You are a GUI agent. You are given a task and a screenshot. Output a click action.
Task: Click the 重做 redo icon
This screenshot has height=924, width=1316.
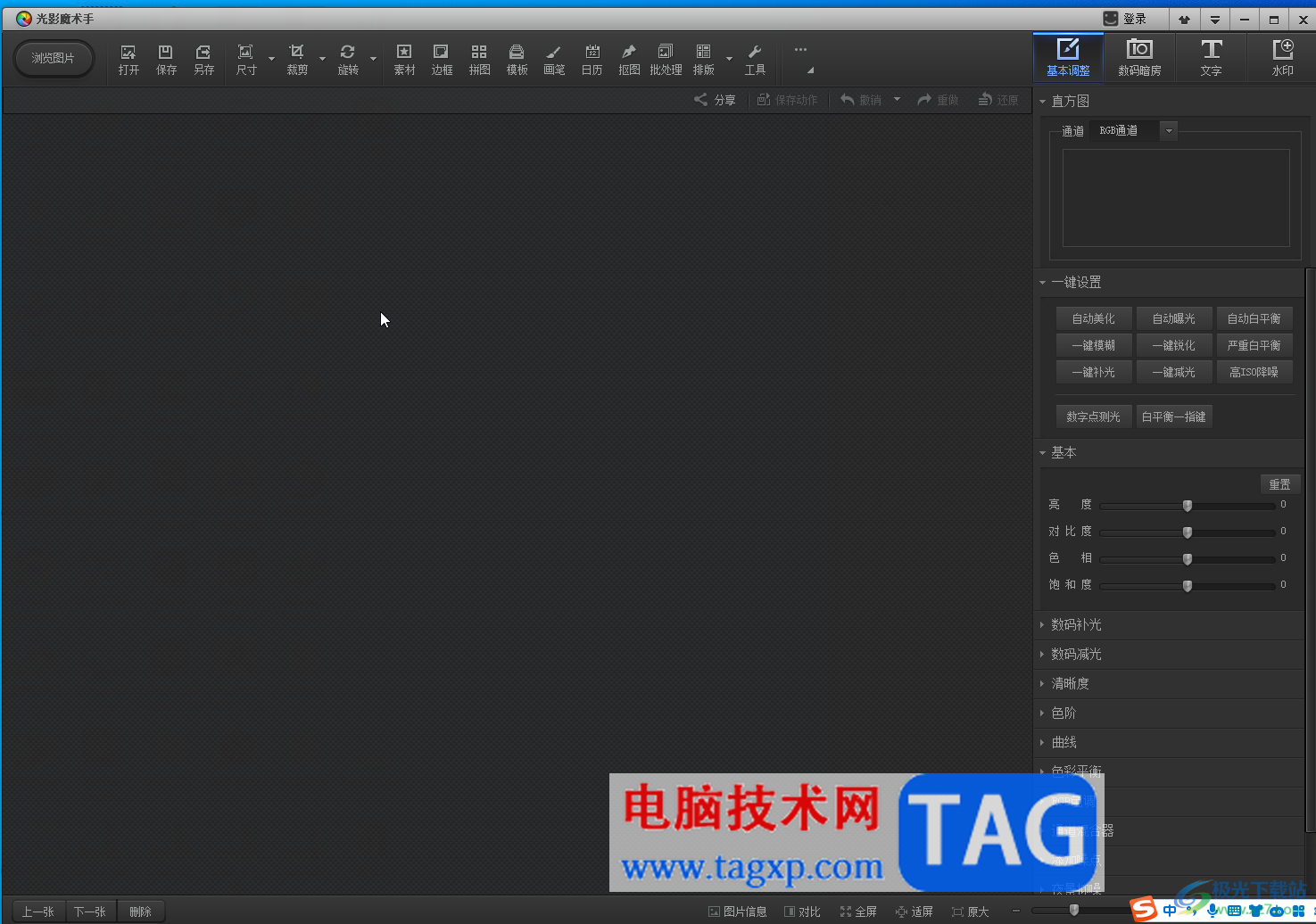938,100
